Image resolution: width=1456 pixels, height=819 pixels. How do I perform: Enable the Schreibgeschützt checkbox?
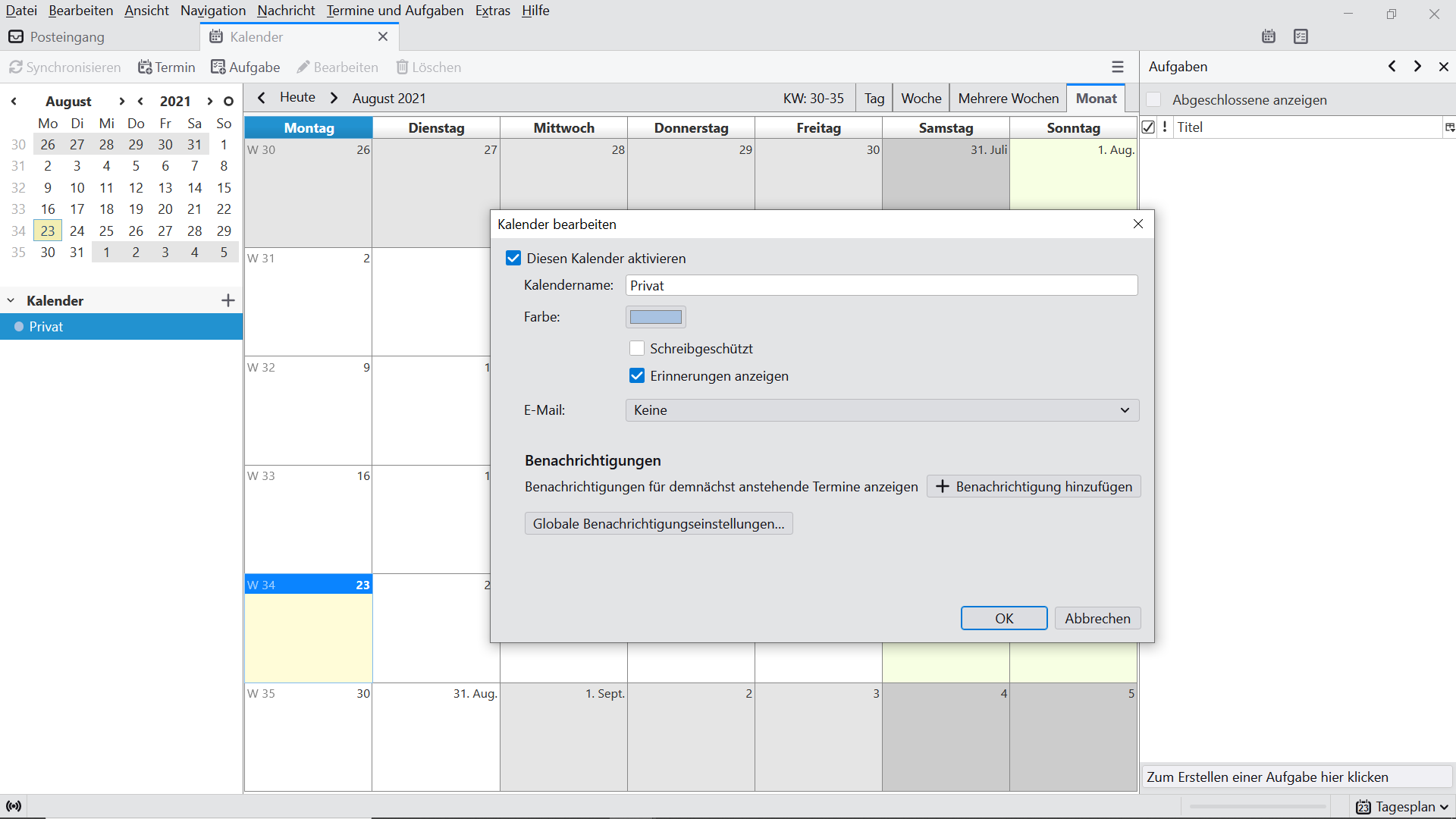coord(637,349)
